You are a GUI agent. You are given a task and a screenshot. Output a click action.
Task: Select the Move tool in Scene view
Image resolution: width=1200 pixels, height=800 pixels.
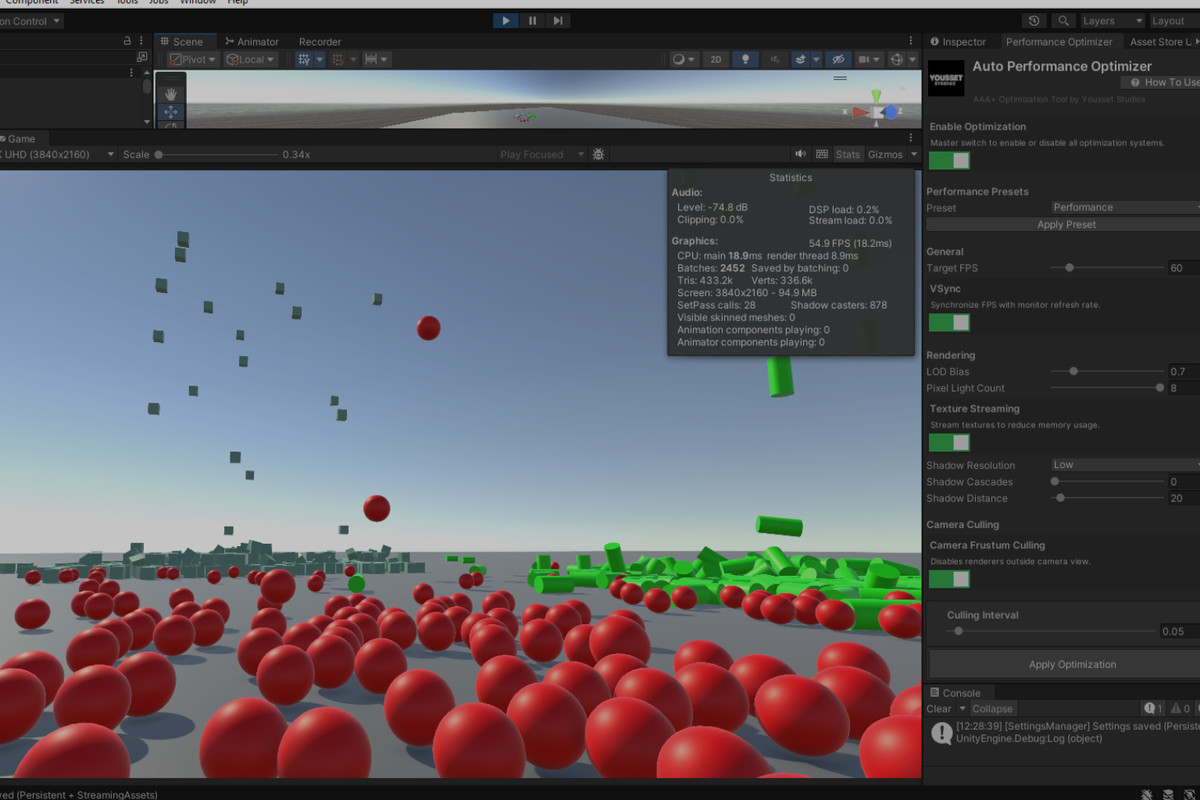171,112
